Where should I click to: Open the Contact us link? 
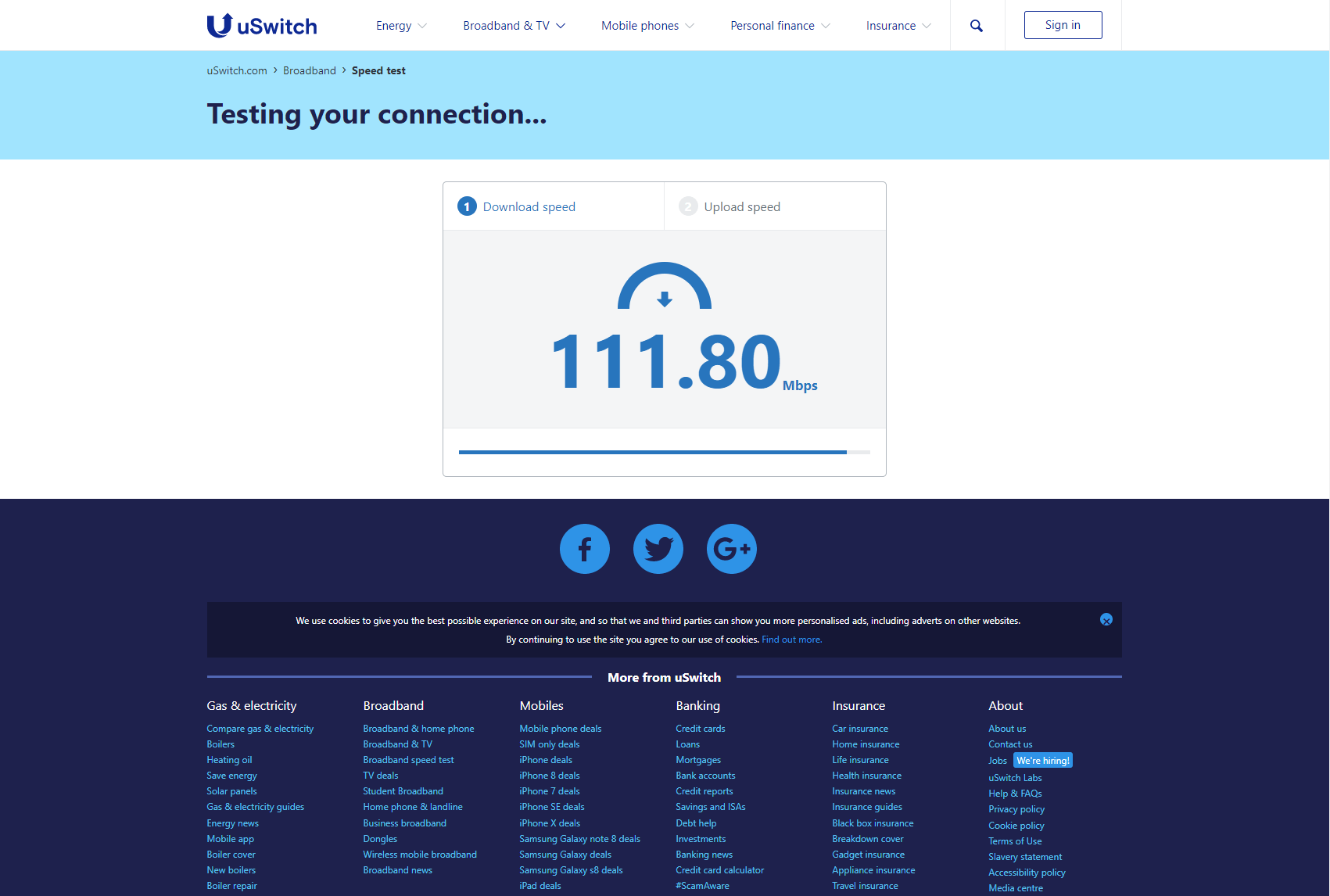pyautogui.click(x=1010, y=744)
